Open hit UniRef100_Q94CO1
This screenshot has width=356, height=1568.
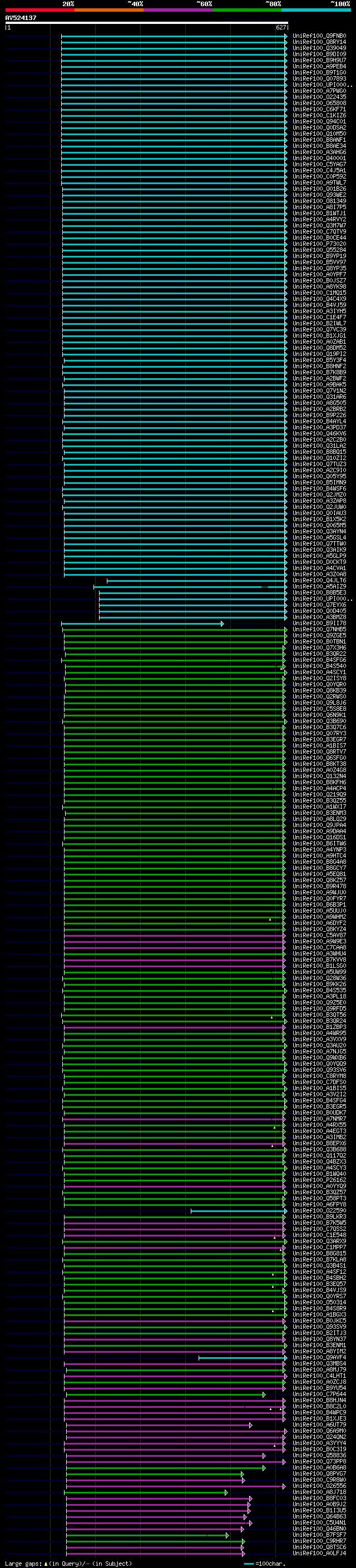point(319,121)
